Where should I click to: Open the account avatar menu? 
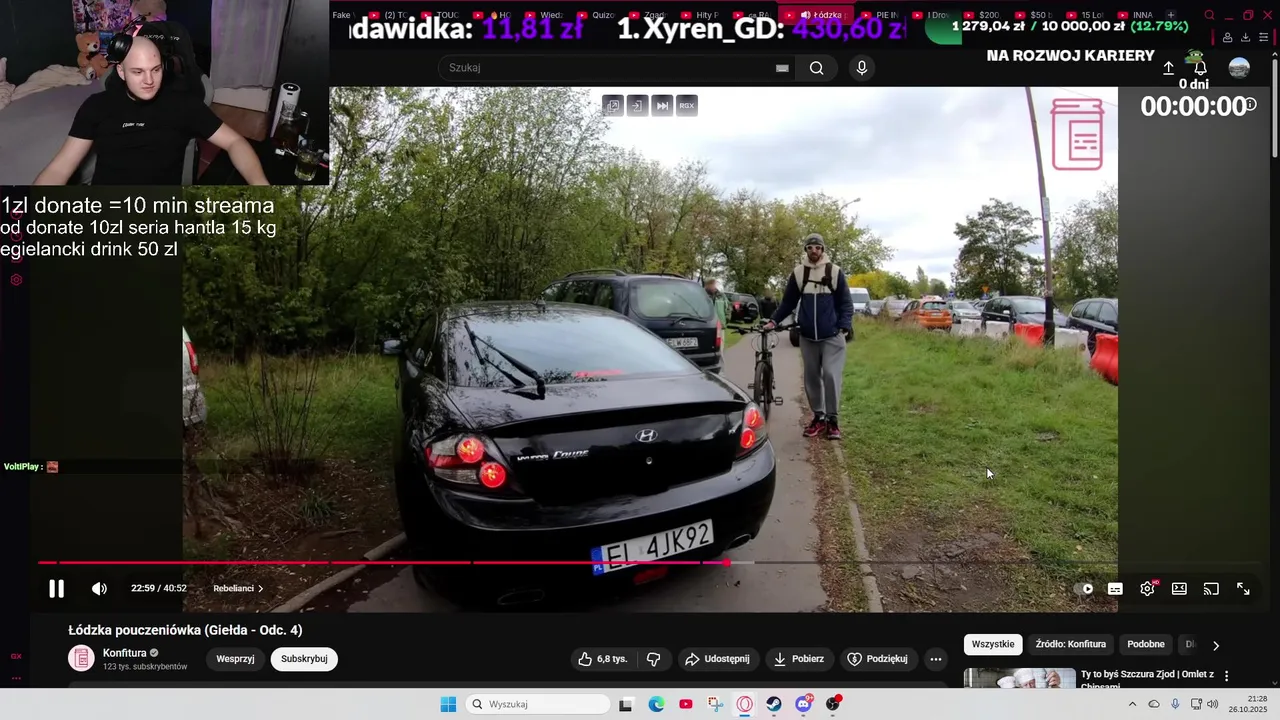[1239, 68]
